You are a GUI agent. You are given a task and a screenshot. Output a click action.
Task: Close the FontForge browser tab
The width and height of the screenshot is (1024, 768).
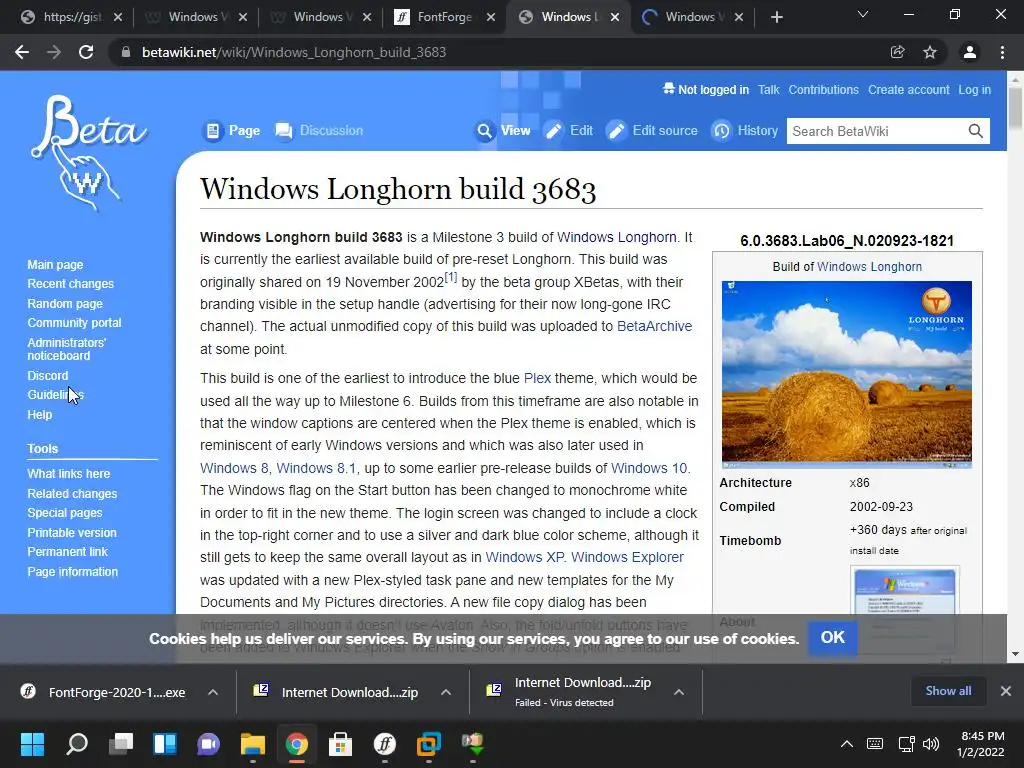pos(491,17)
